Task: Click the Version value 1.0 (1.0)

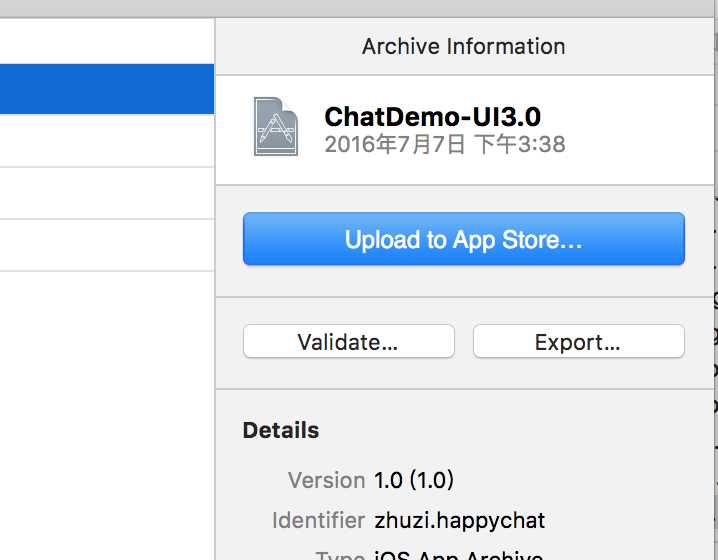Action: click(413, 480)
